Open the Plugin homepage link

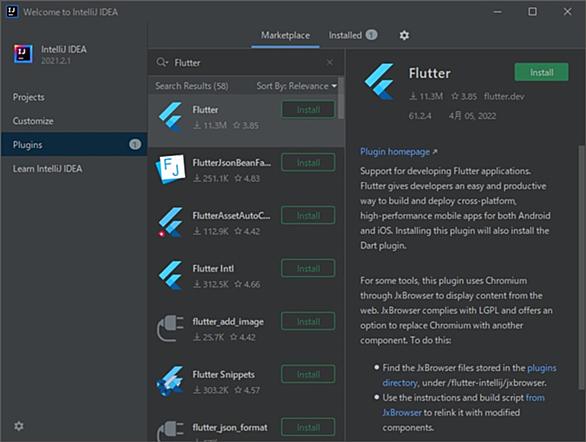click(x=398, y=152)
